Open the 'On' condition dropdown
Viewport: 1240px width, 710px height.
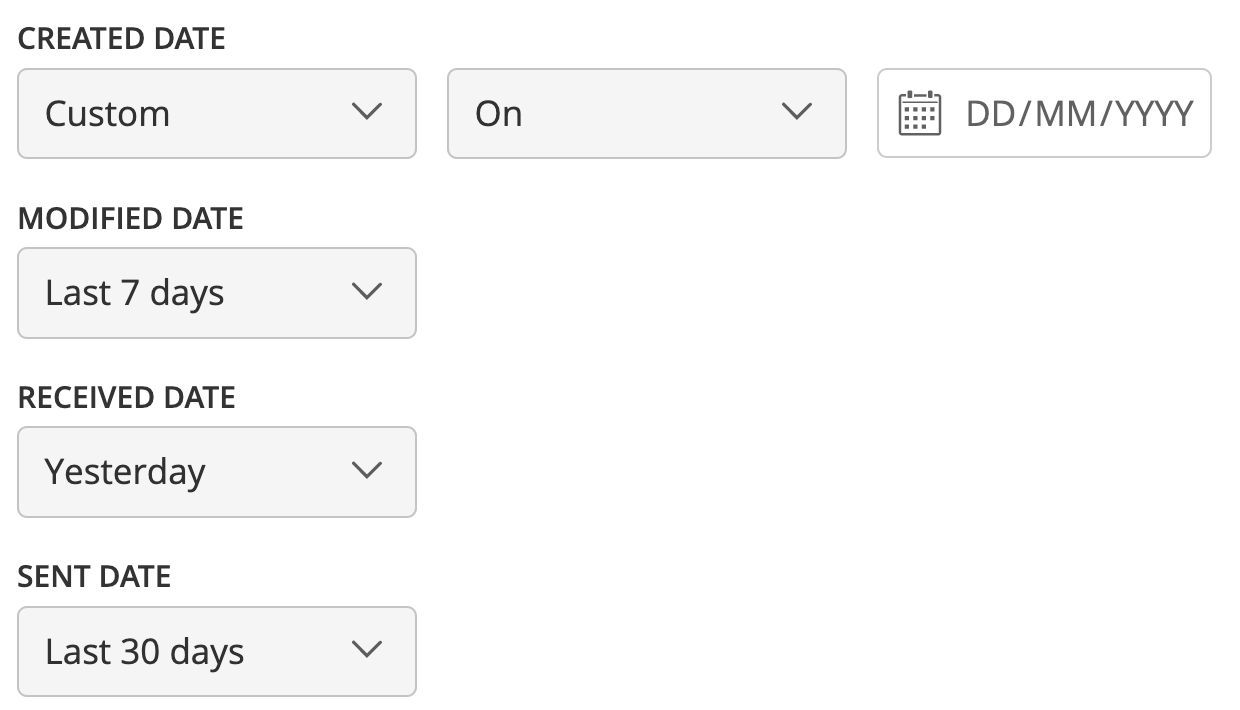click(x=646, y=113)
